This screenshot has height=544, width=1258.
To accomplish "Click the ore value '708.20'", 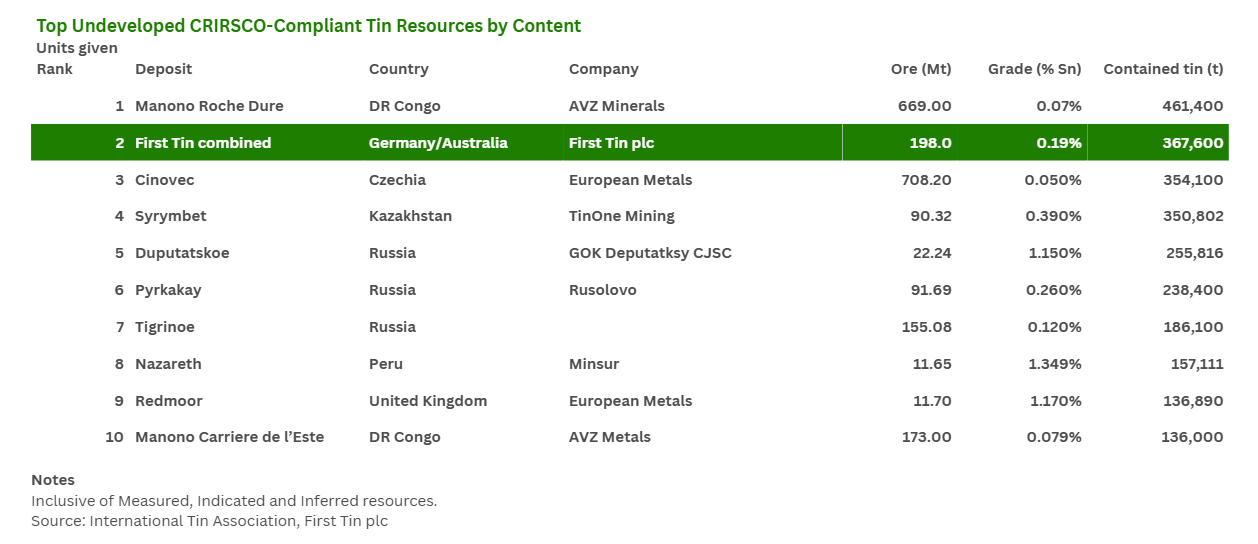I will [926, 180].
